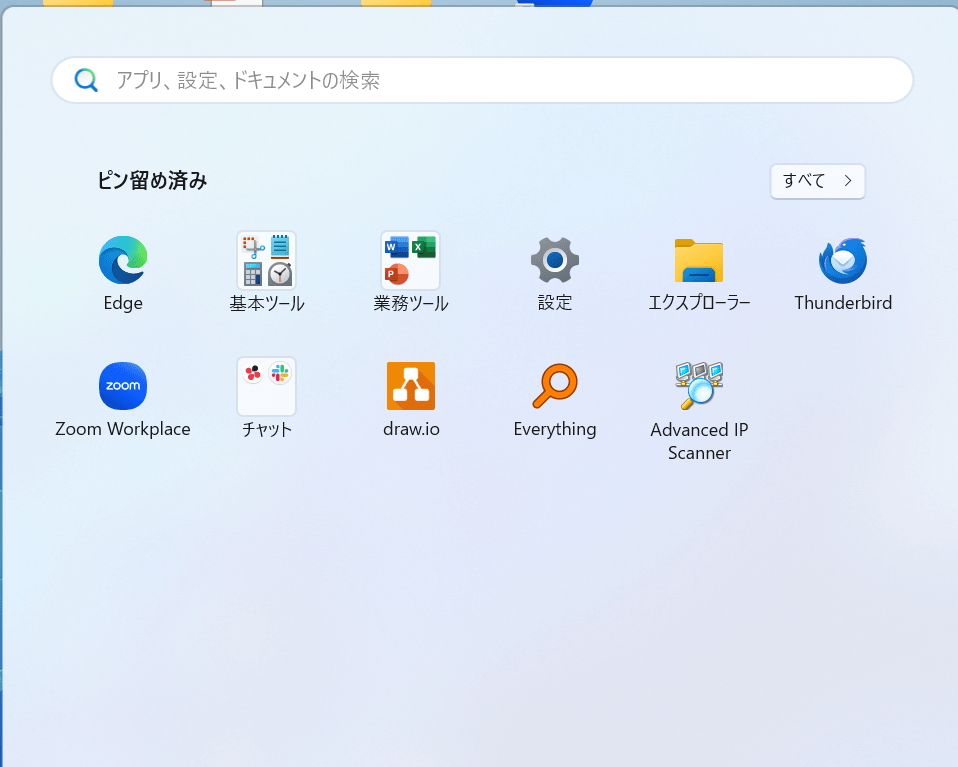Open the Edge browser
Screen dimensions: 958x767
tap(123, 273)
